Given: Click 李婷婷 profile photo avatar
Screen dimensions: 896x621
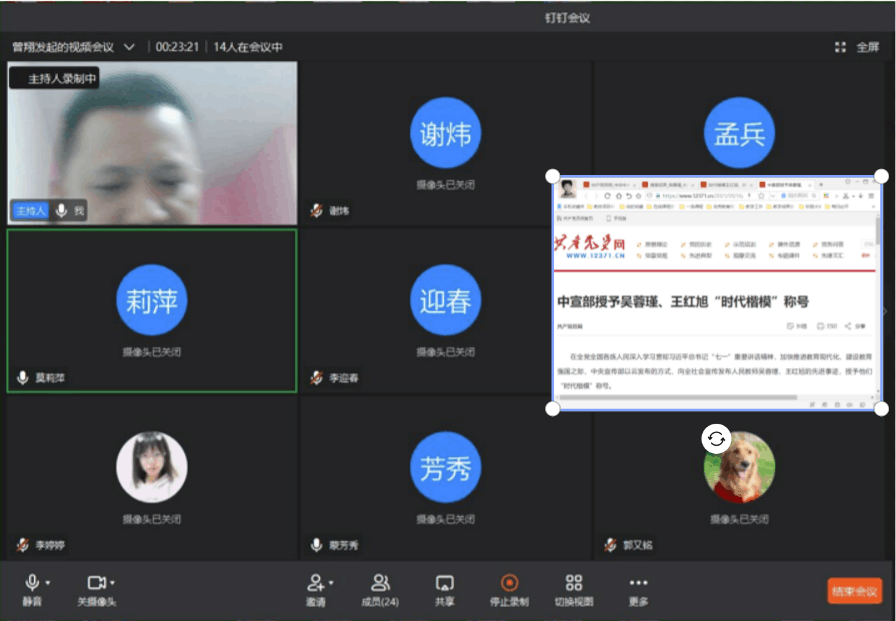Looking at the screenshot, I should (x=152, y=467).
